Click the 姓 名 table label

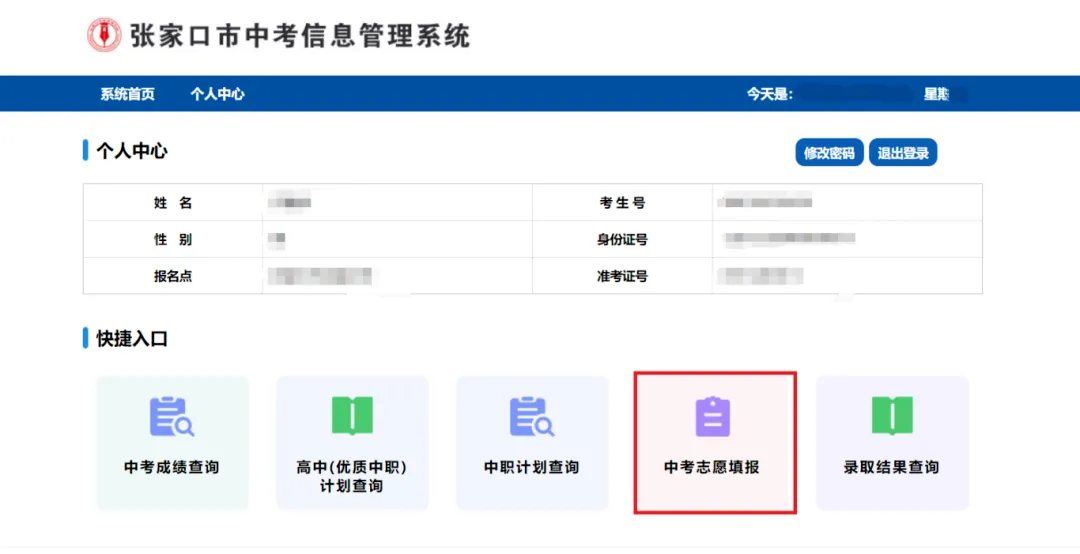point(173,203)
